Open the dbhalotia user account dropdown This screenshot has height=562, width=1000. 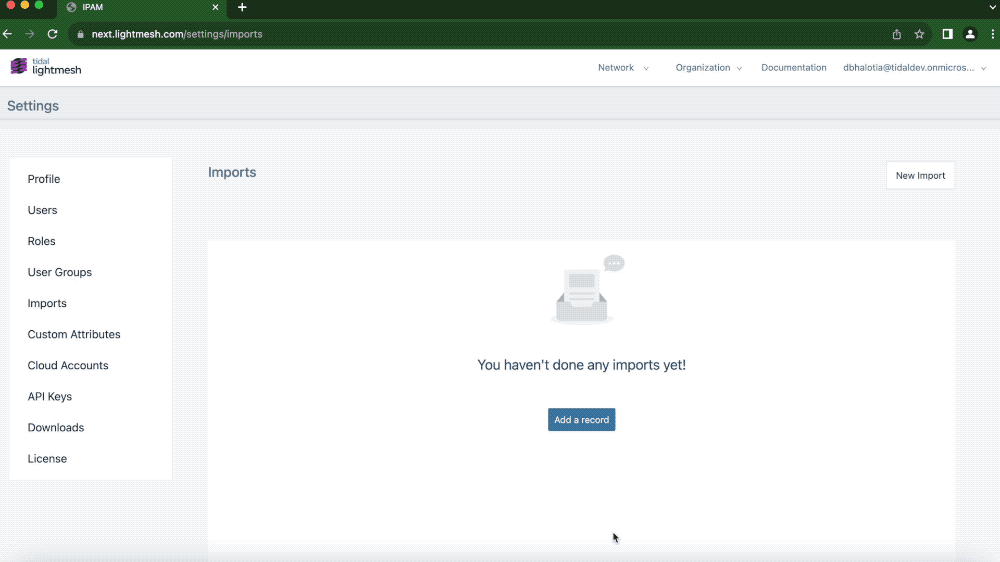pyautogui.click(x=914, y=68)
